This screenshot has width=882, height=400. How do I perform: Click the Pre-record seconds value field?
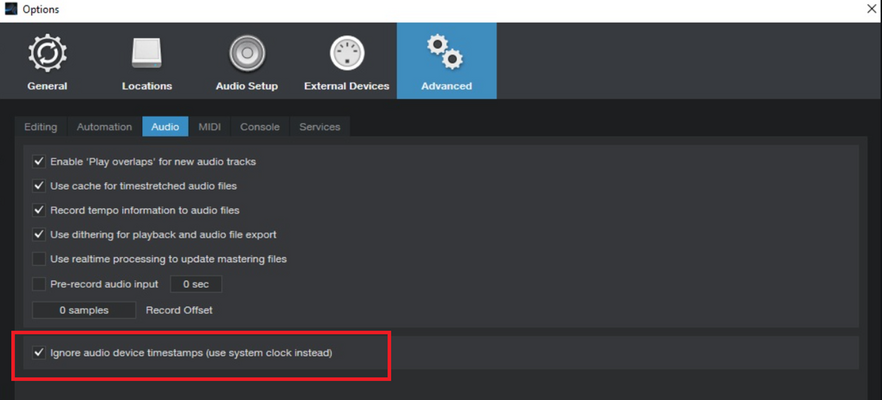(196, 285)
